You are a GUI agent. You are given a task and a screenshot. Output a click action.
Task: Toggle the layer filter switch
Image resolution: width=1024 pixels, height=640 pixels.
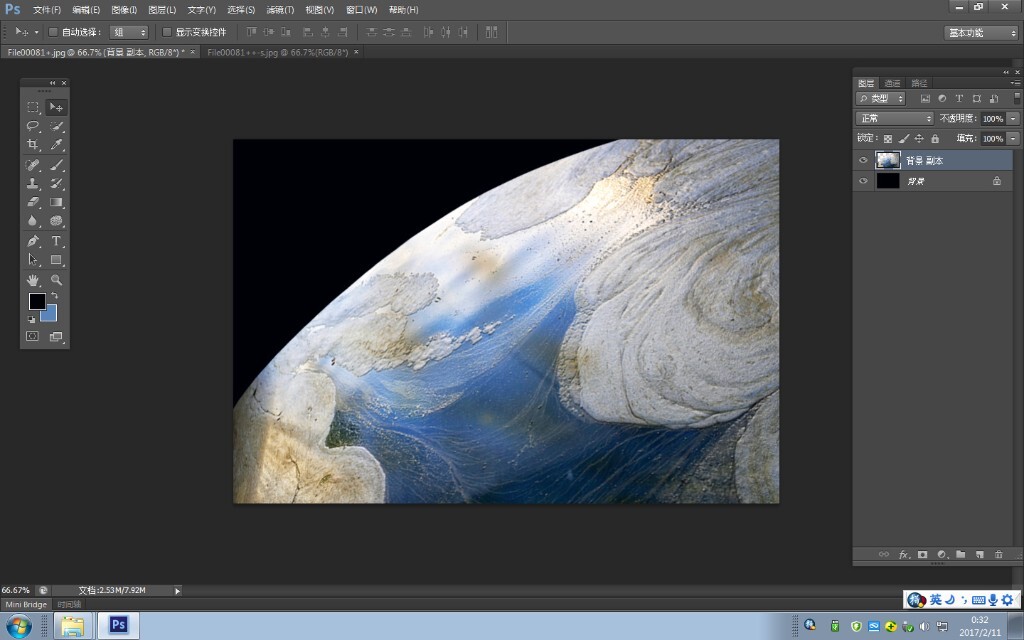1017,98
